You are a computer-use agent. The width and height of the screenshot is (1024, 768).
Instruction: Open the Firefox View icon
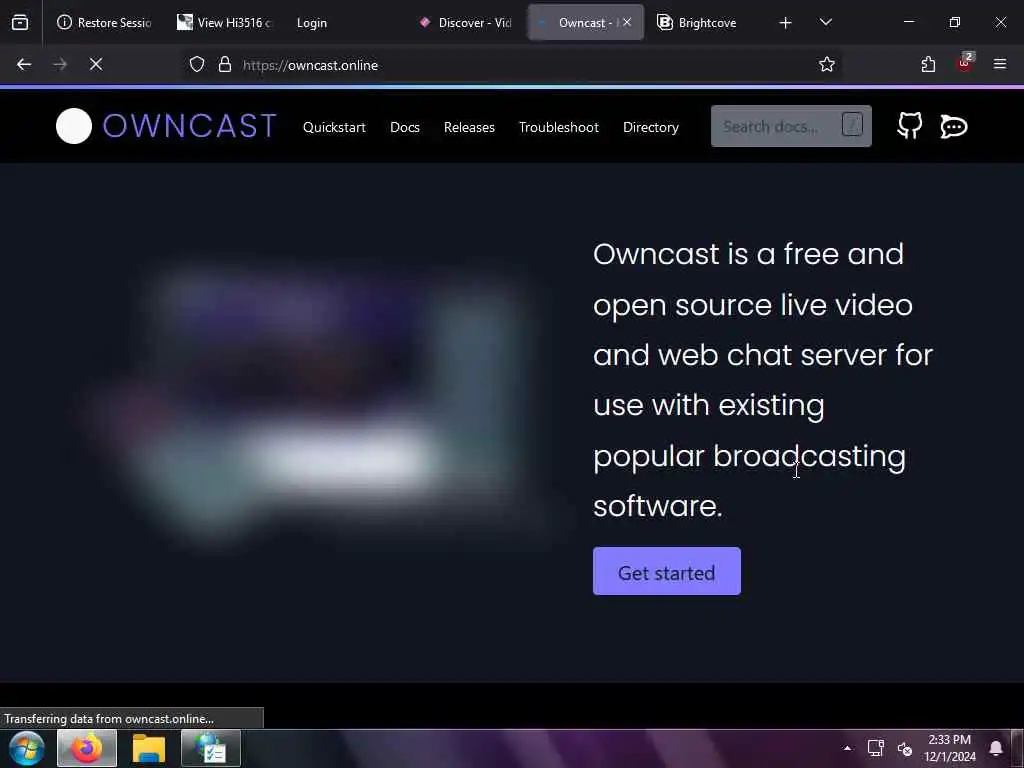coord(20,22)
